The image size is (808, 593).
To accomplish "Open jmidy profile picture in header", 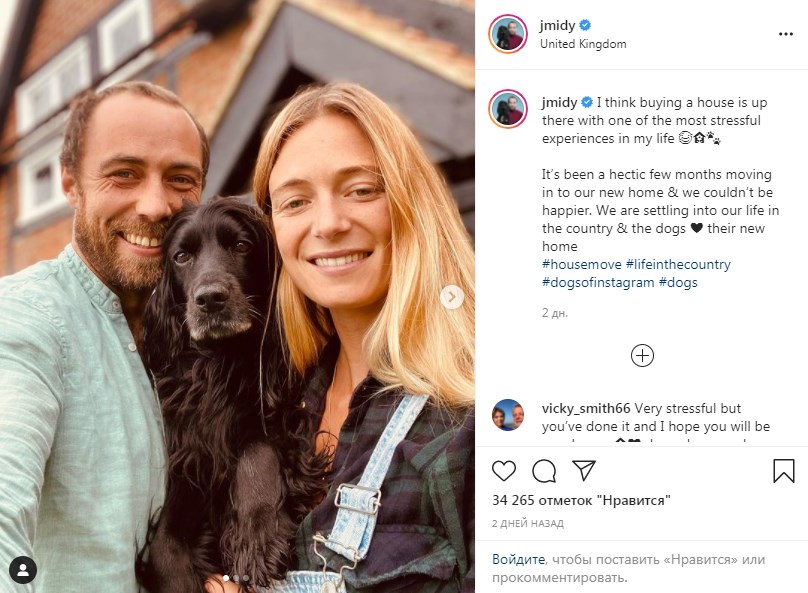I will [508, 34].
